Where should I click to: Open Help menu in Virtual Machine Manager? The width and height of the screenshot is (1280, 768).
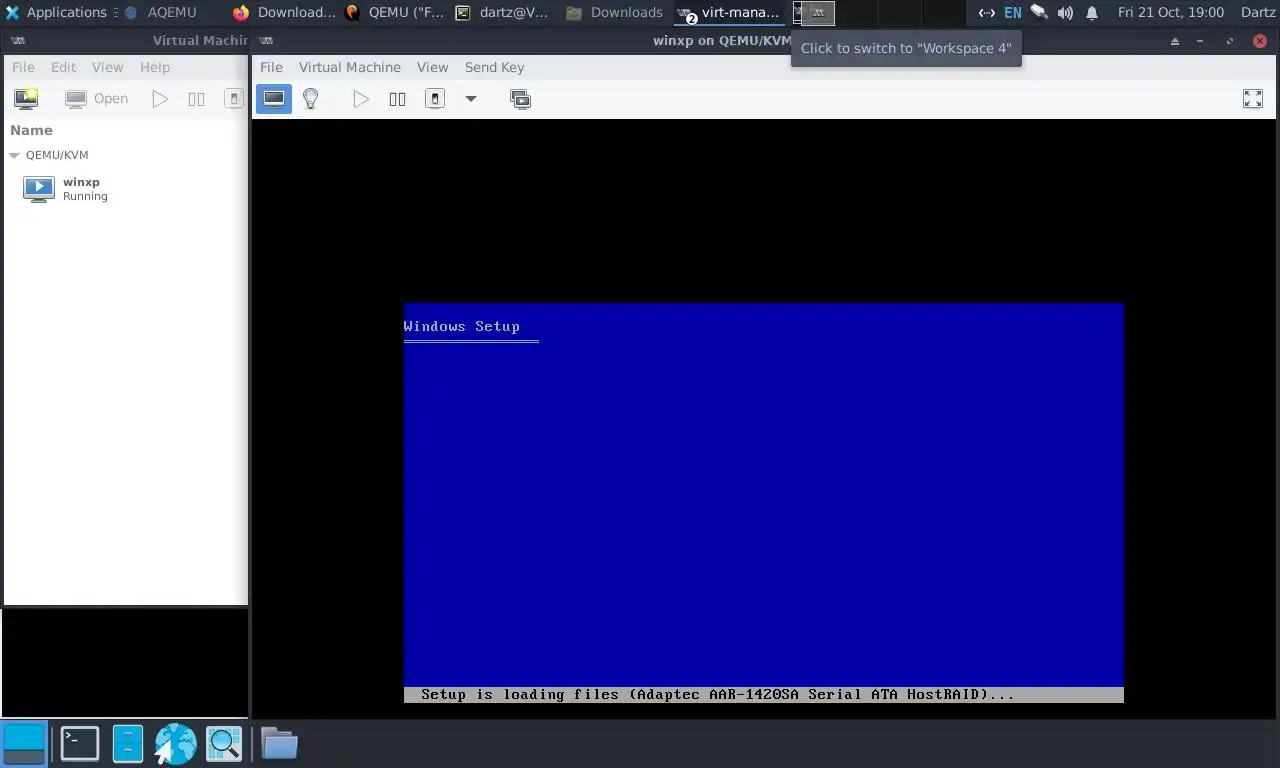(154, 67)
